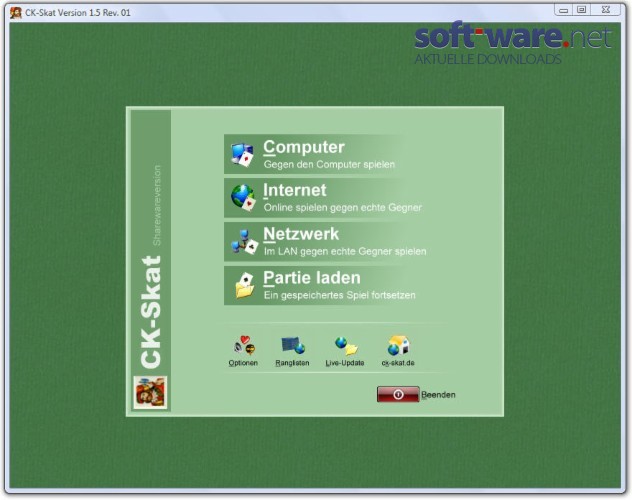The height and width of the screenshot is (500, 632).
Task: Click 'Ein gespeichertes Spiel fortsetzen' text
Action: [339, 295]
